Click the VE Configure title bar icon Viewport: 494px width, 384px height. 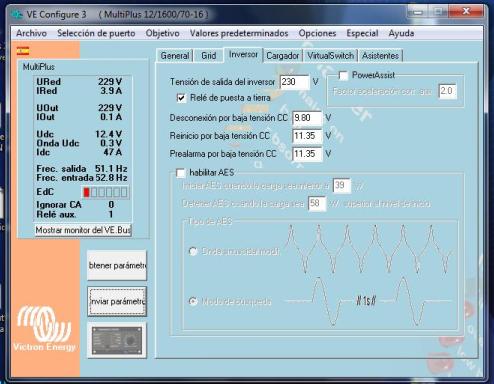tap(17, 15)
